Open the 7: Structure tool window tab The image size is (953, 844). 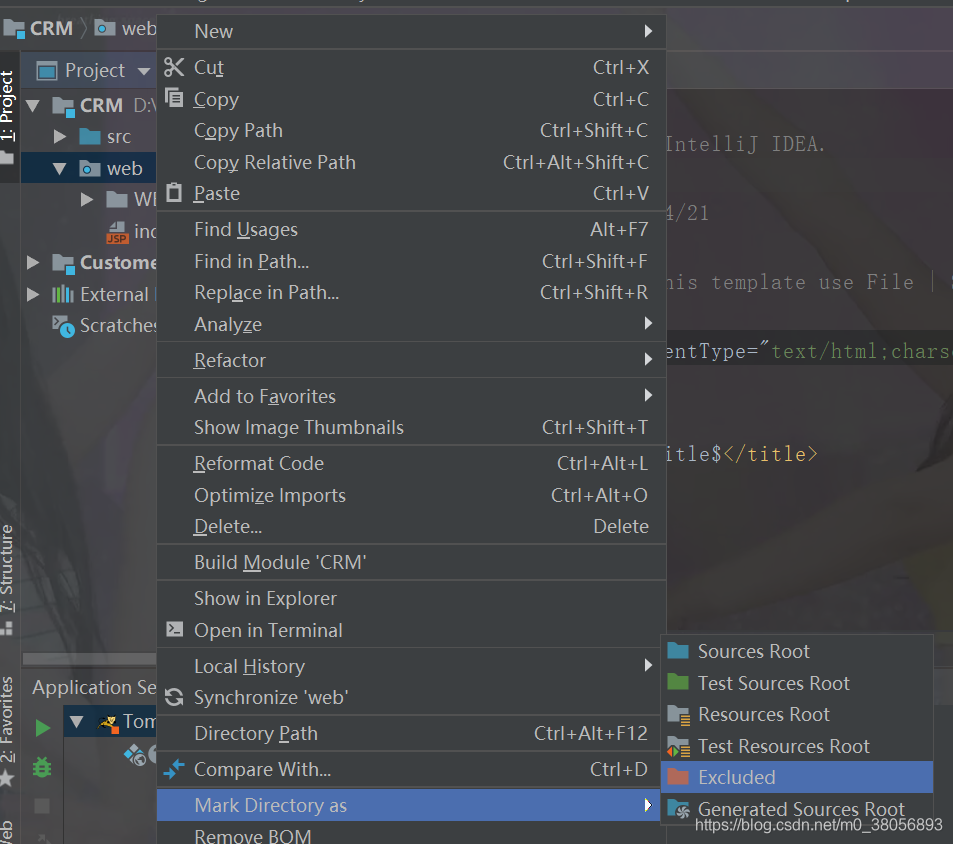[7, 580]
